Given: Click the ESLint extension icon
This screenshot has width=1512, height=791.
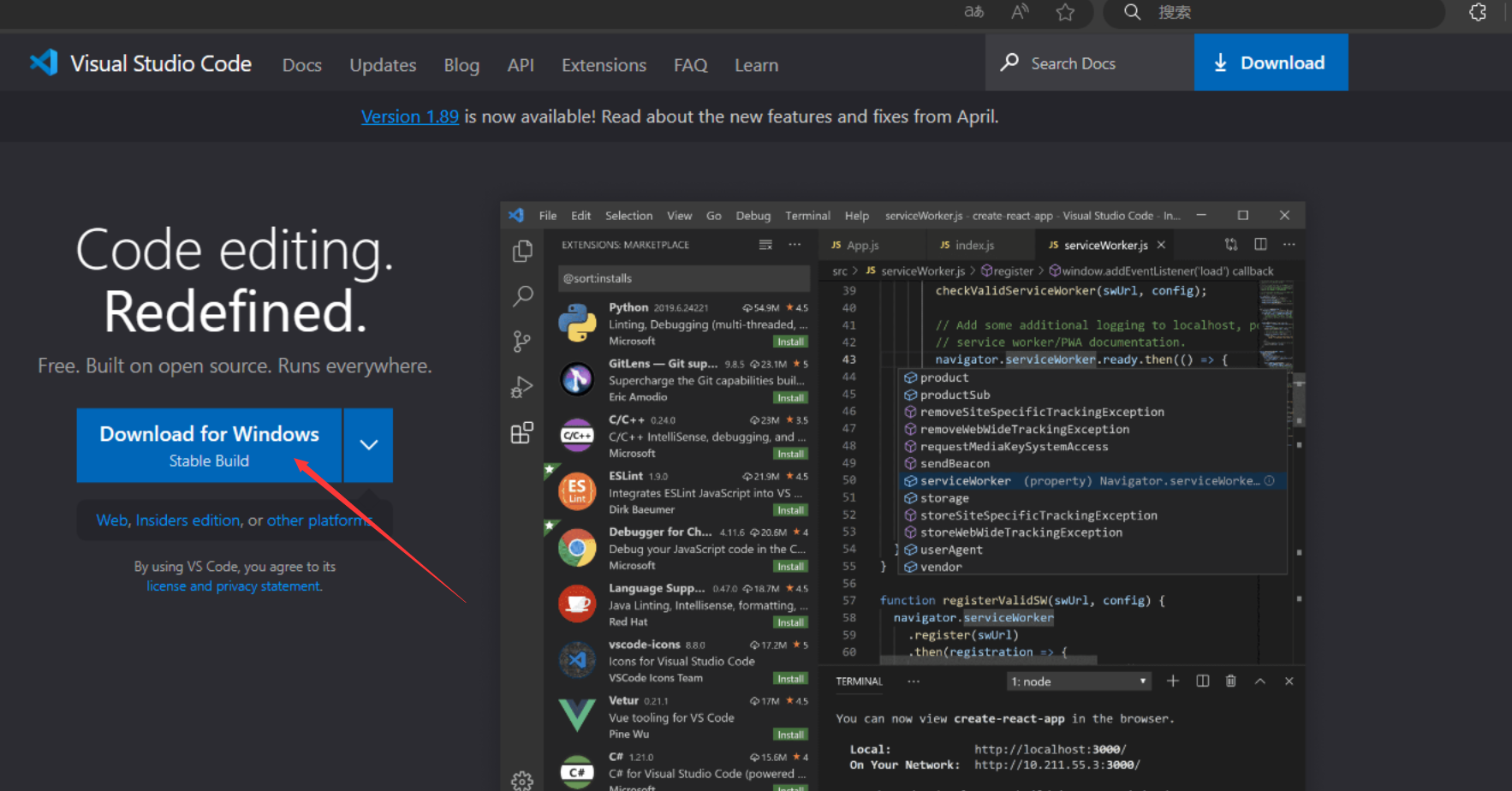Looking at the screenshot, I should pyautogui.click(x=577, y=491).
